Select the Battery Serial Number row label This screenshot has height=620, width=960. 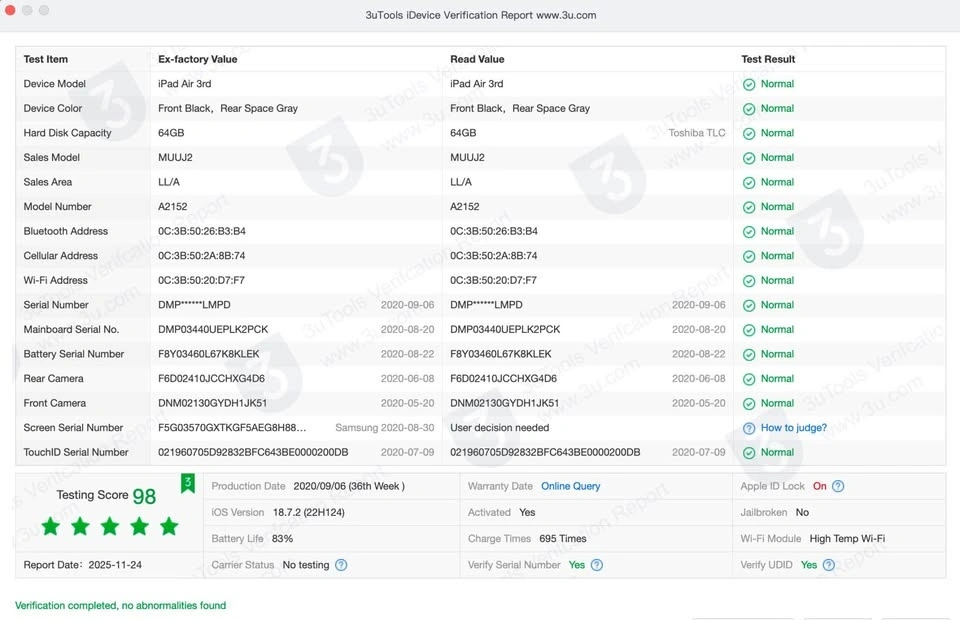pos(74,354)
